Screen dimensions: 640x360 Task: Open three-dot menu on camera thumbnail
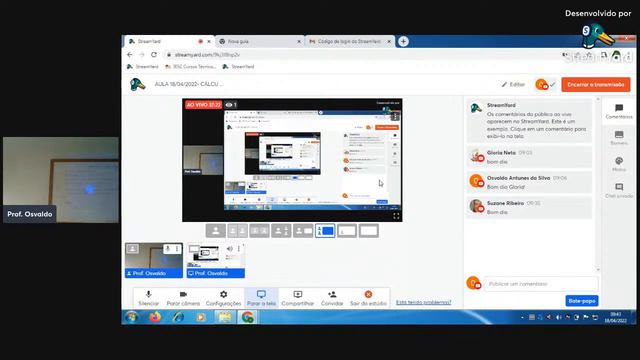pos(177,249)
